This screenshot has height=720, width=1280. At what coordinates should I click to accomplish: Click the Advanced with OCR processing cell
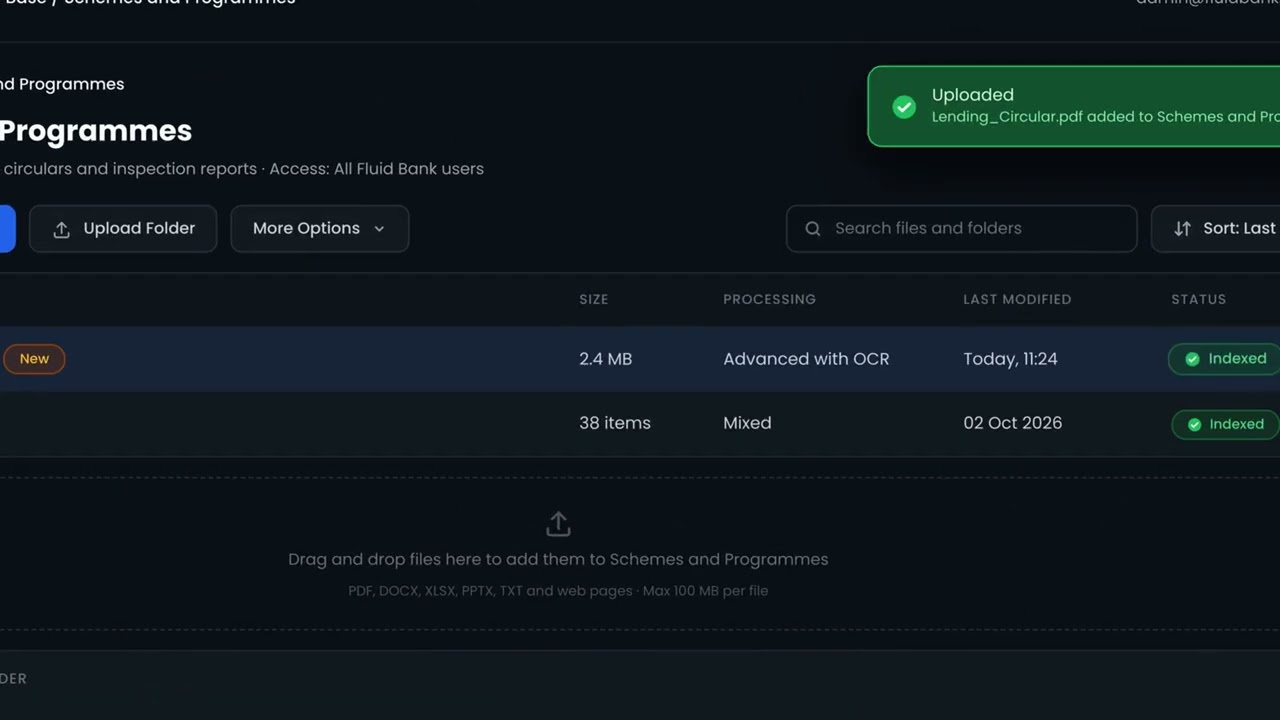[x=806, y=359]
